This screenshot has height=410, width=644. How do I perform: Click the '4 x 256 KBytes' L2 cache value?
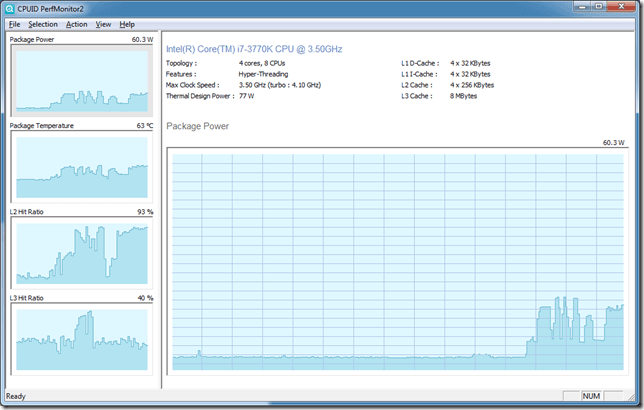(472, 85)
